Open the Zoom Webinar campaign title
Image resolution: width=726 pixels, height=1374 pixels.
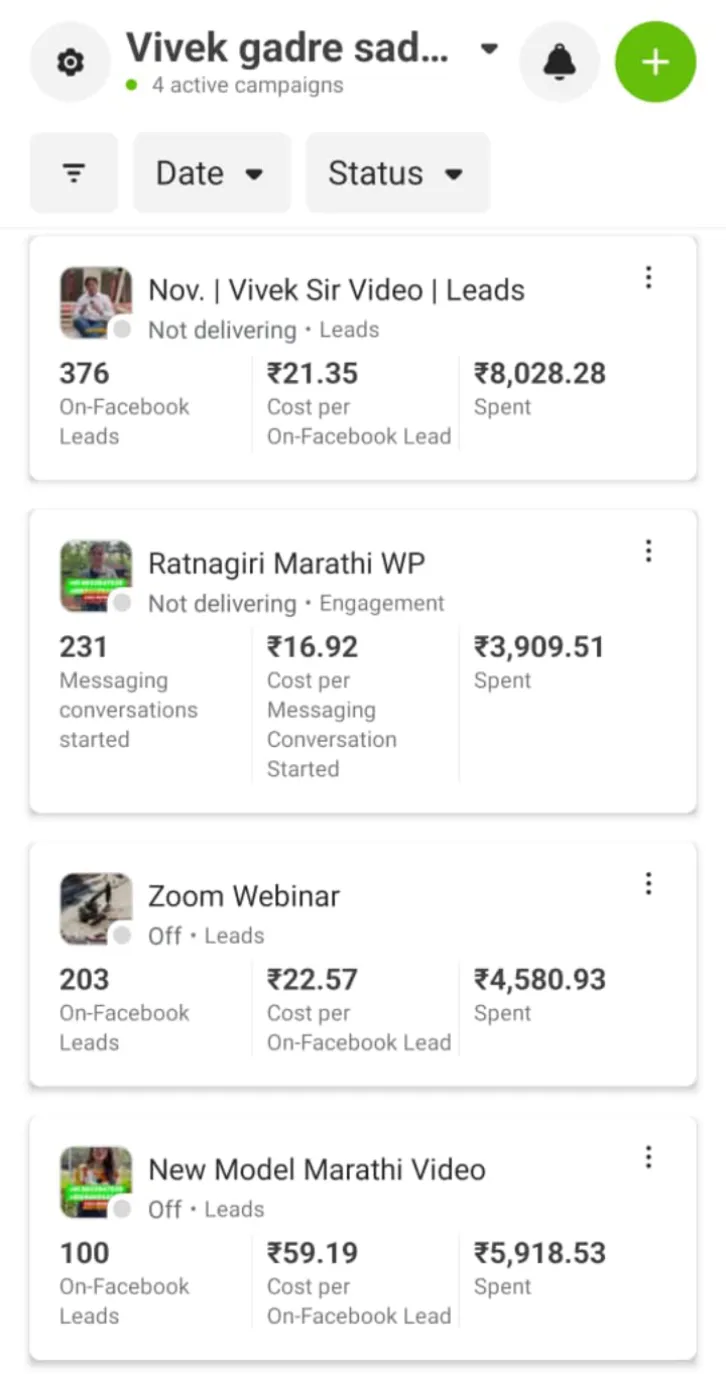(244, 896)
